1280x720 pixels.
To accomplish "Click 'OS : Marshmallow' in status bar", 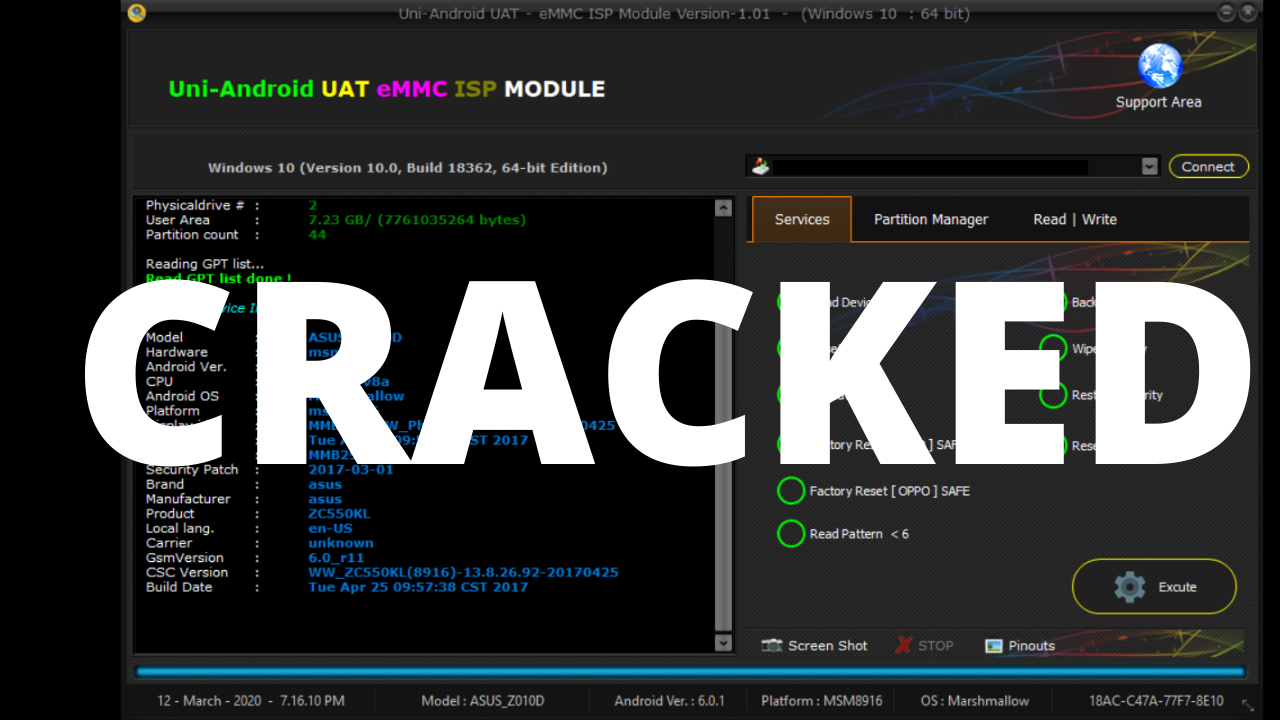I will tap(975, 701).
